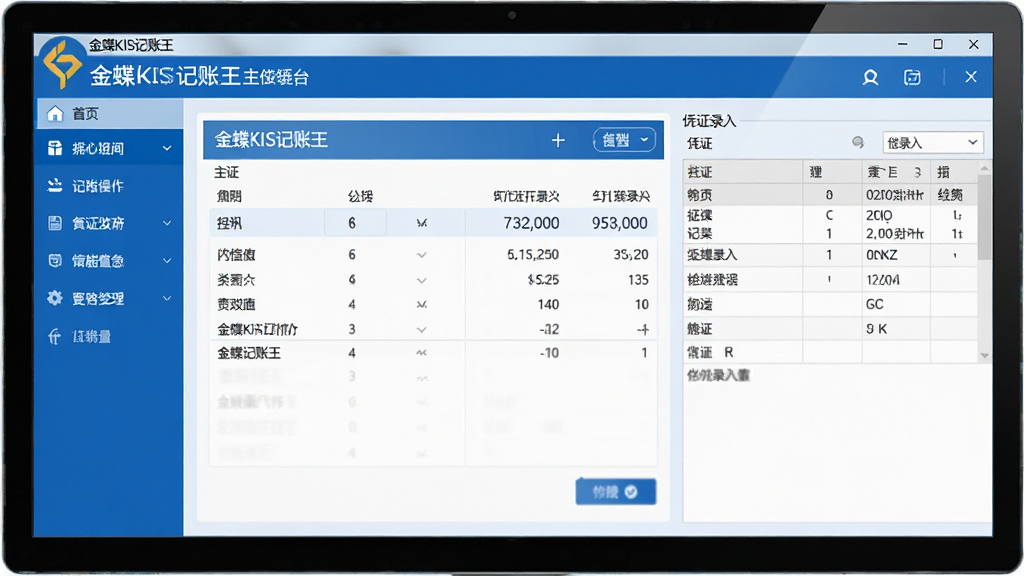1024x576 pixels.
Task: Select the $5.25 amount cell
Action: (543, 280)
